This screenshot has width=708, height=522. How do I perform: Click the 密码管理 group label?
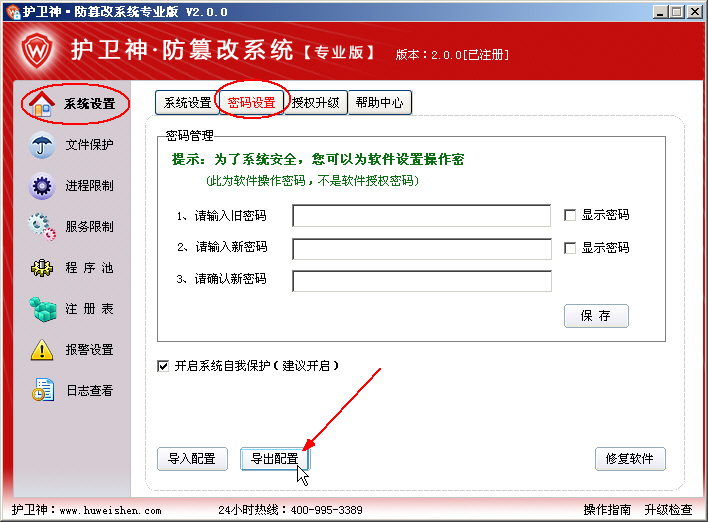point(189,135)
